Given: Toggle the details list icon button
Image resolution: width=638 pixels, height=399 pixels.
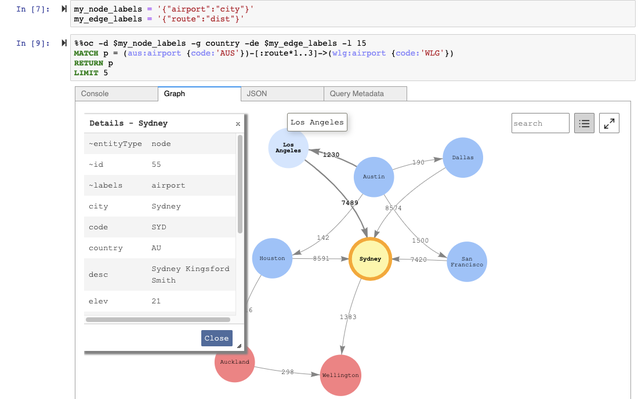Looking at the screenshot, I should coord(584,123).
